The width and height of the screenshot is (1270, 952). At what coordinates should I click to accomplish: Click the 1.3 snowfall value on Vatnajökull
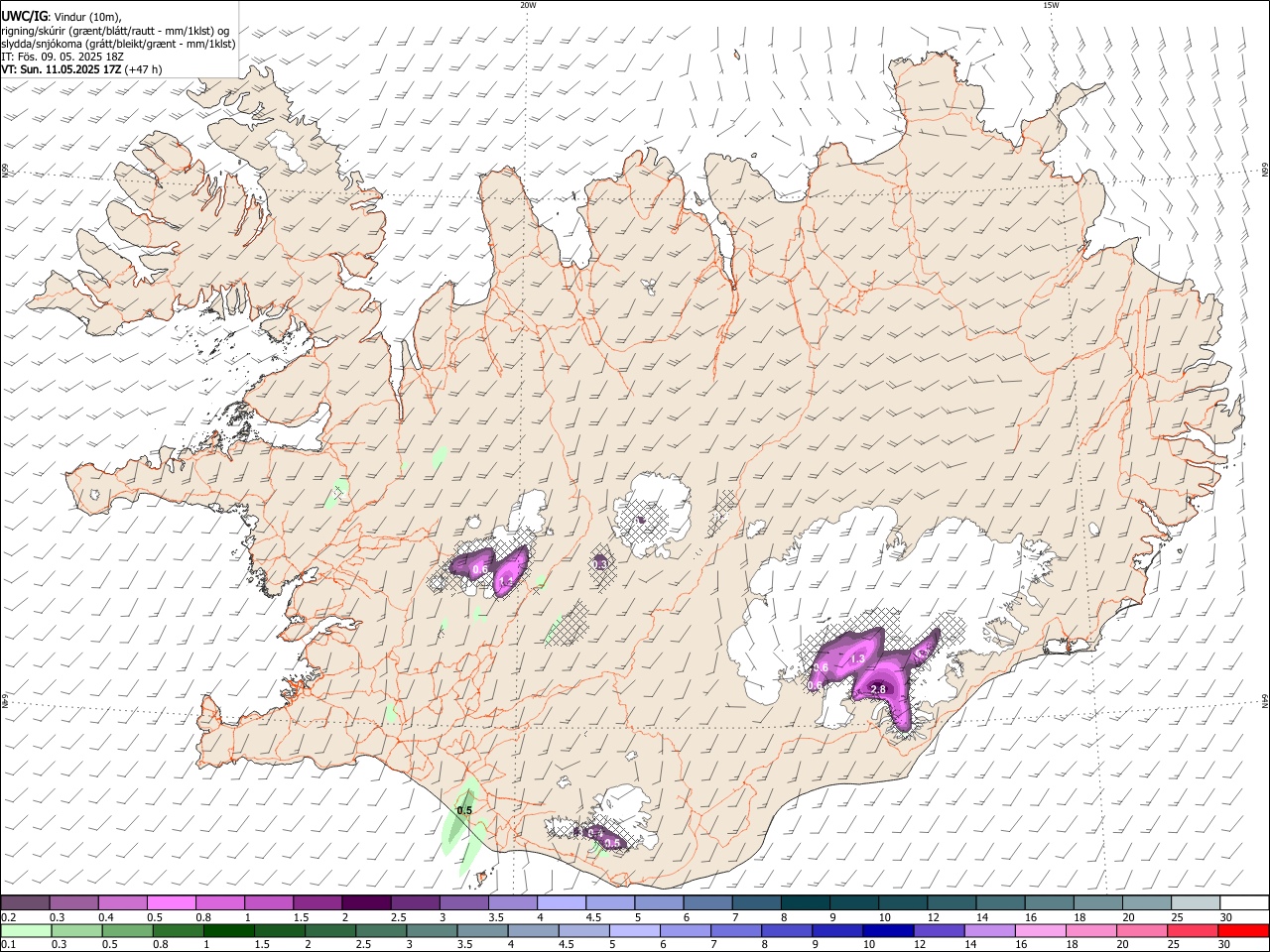pyautogui.click(x=858, y=658)
